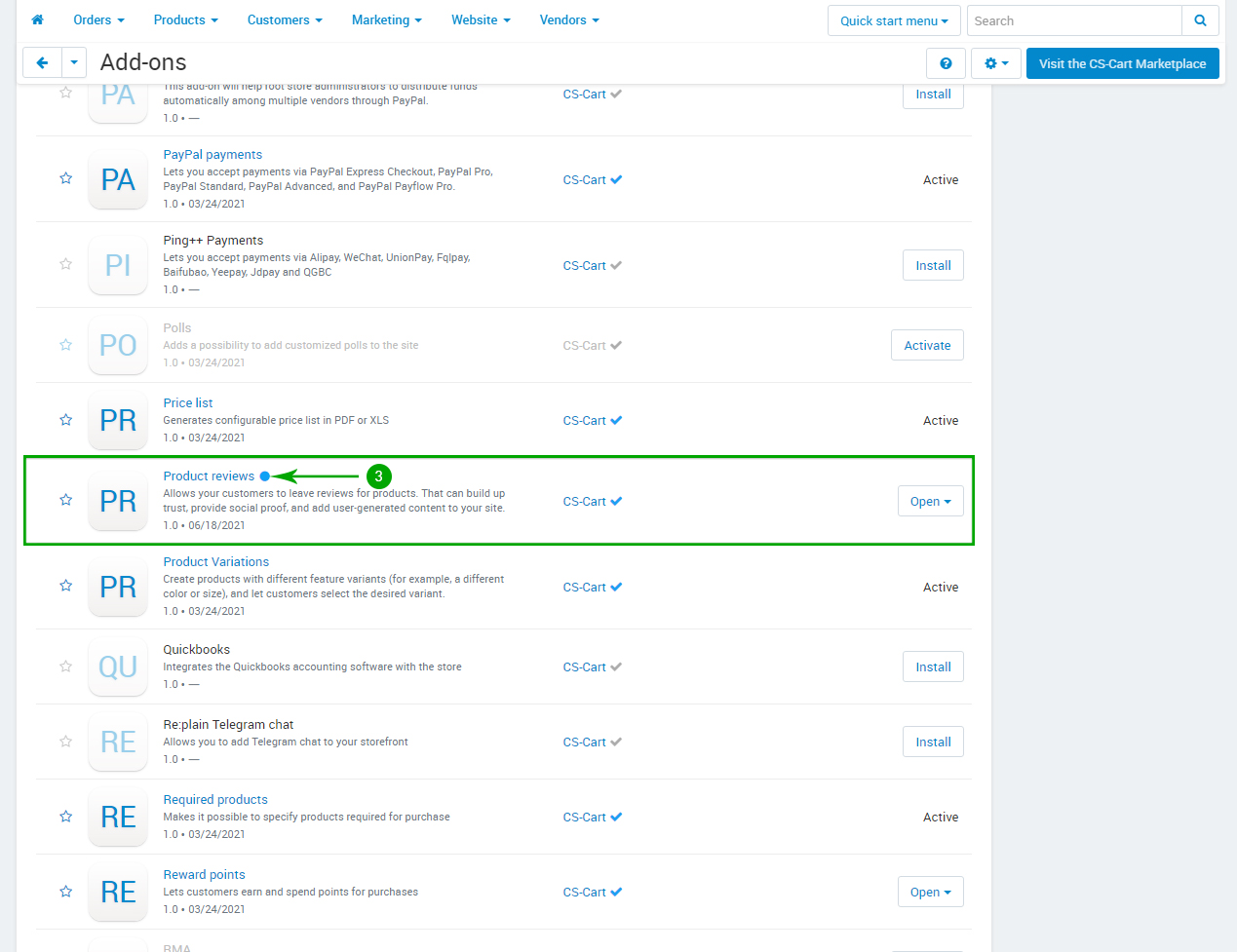This screenshot has width=1237, height=952.
Task: Install the Ping++ Payments add-on
Action: (933, 266)
